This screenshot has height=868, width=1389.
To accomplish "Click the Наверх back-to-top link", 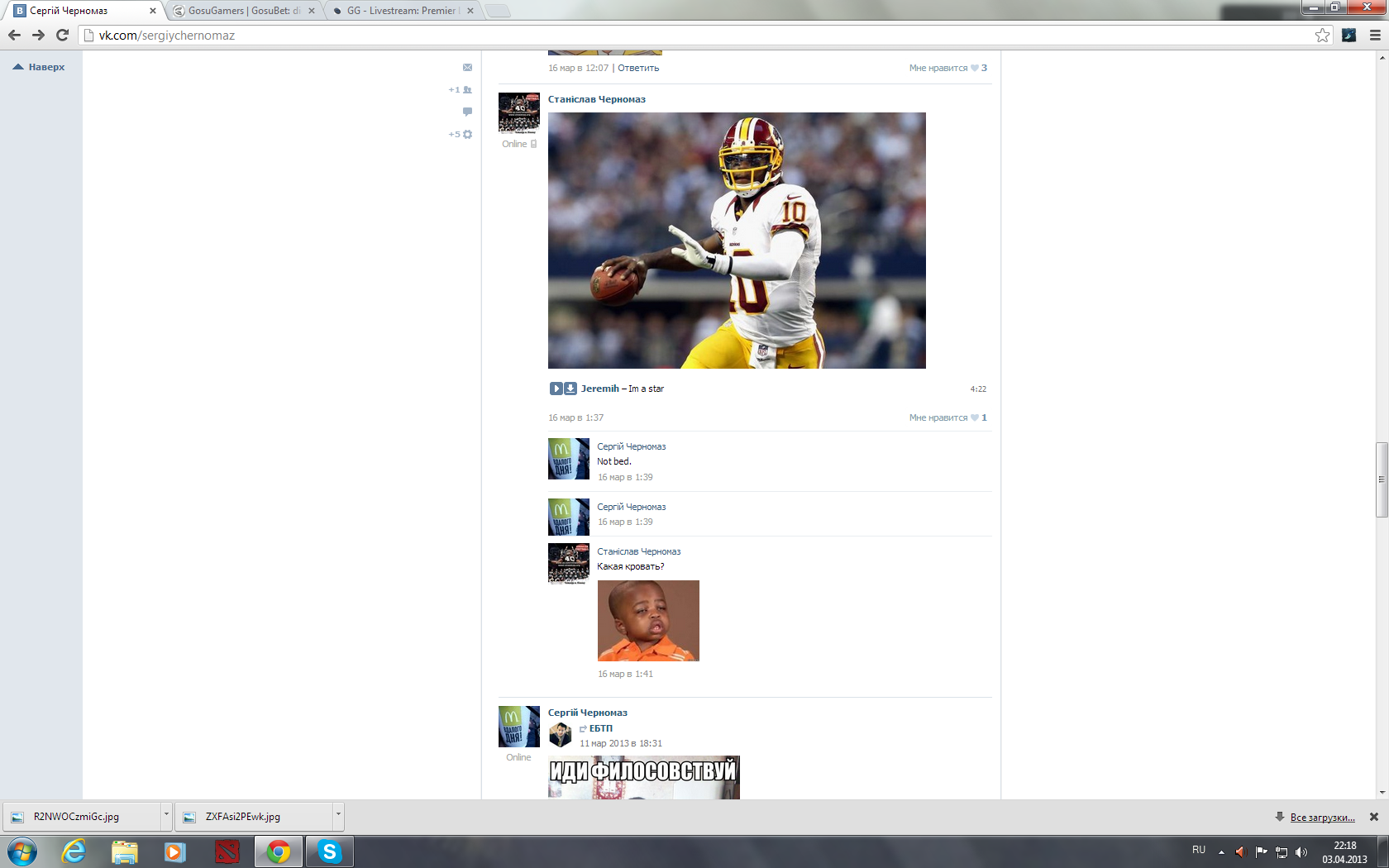I will tap(39, 67).
